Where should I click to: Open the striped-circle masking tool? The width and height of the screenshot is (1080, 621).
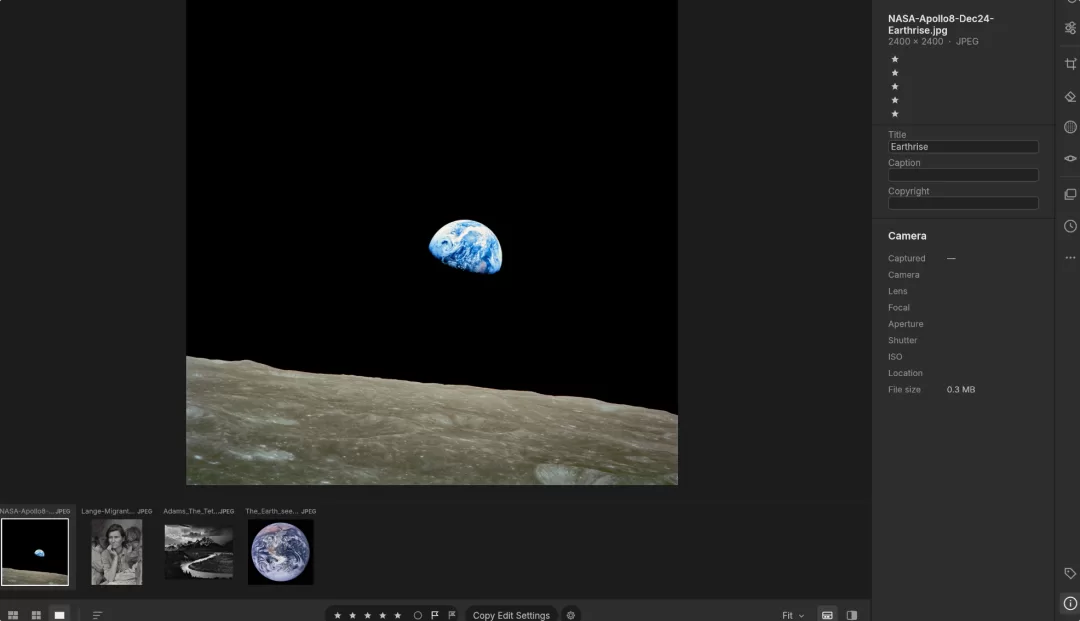pyautogui.click(x=1070, y=127)
